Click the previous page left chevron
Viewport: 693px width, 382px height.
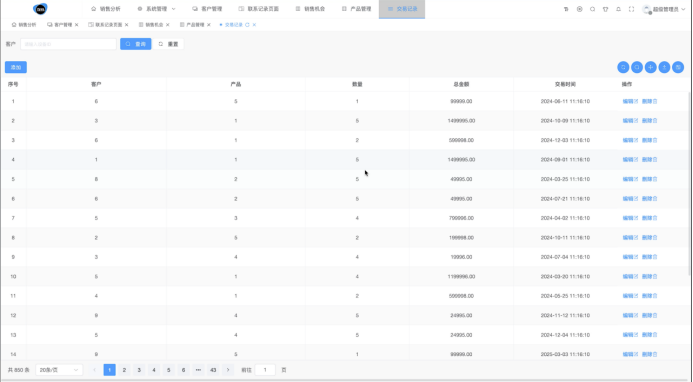[x=94, y=370]
